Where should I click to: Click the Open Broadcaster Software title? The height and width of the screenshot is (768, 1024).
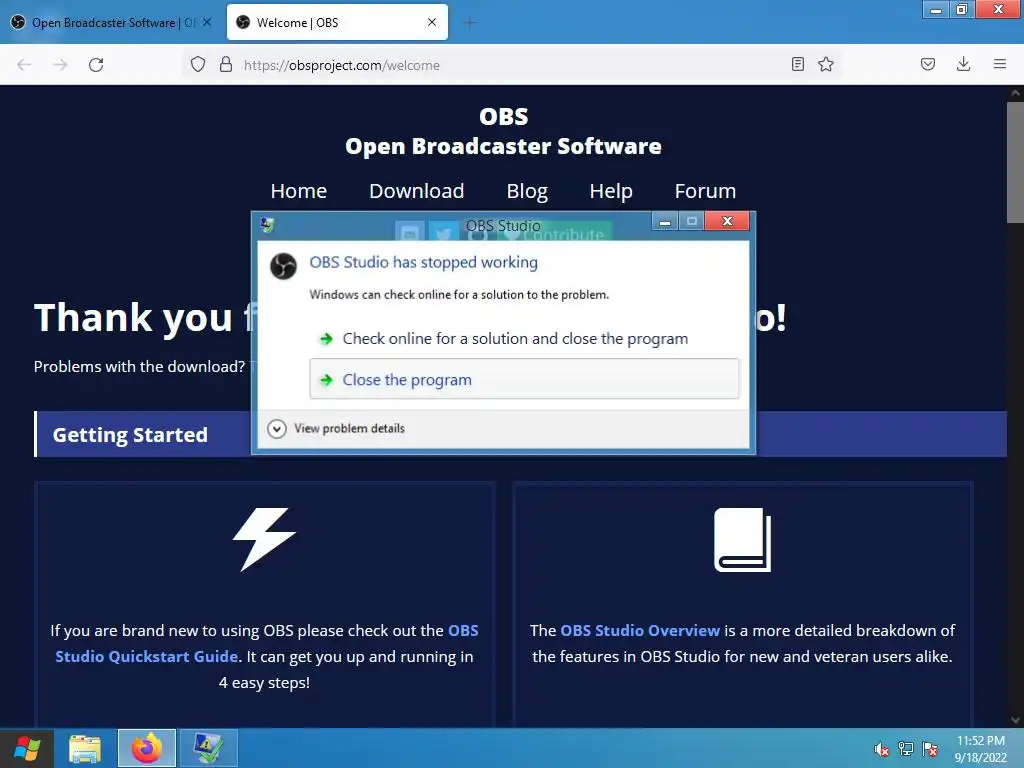(503, 146)
